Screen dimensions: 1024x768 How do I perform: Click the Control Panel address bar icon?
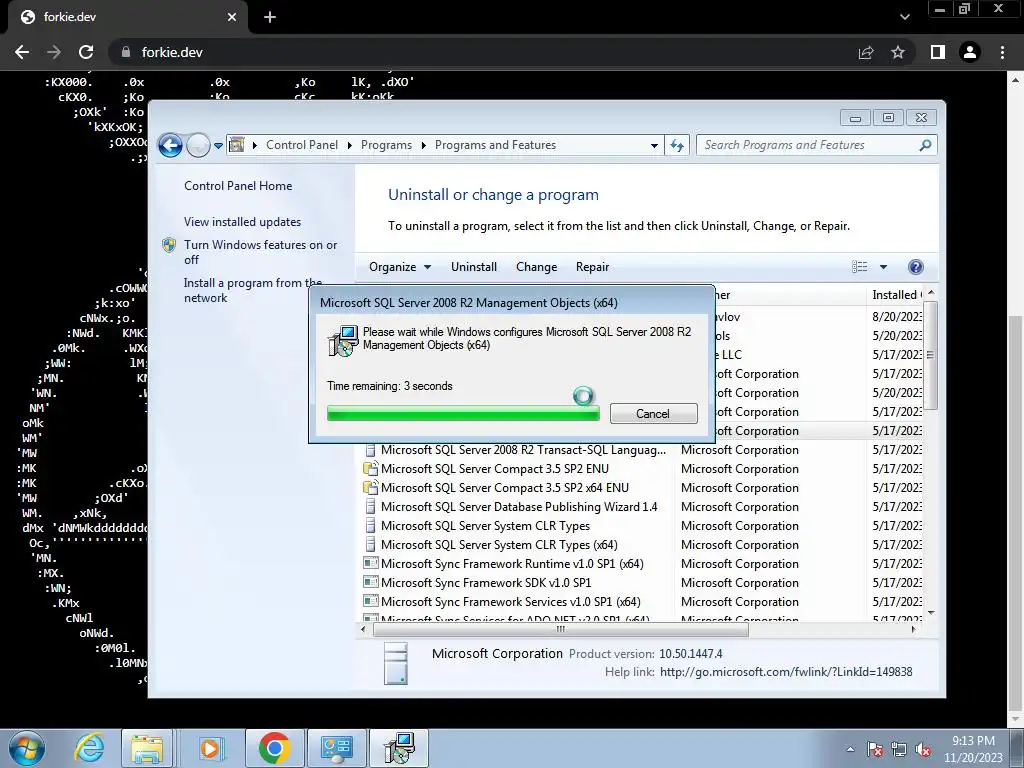[236, 145]
